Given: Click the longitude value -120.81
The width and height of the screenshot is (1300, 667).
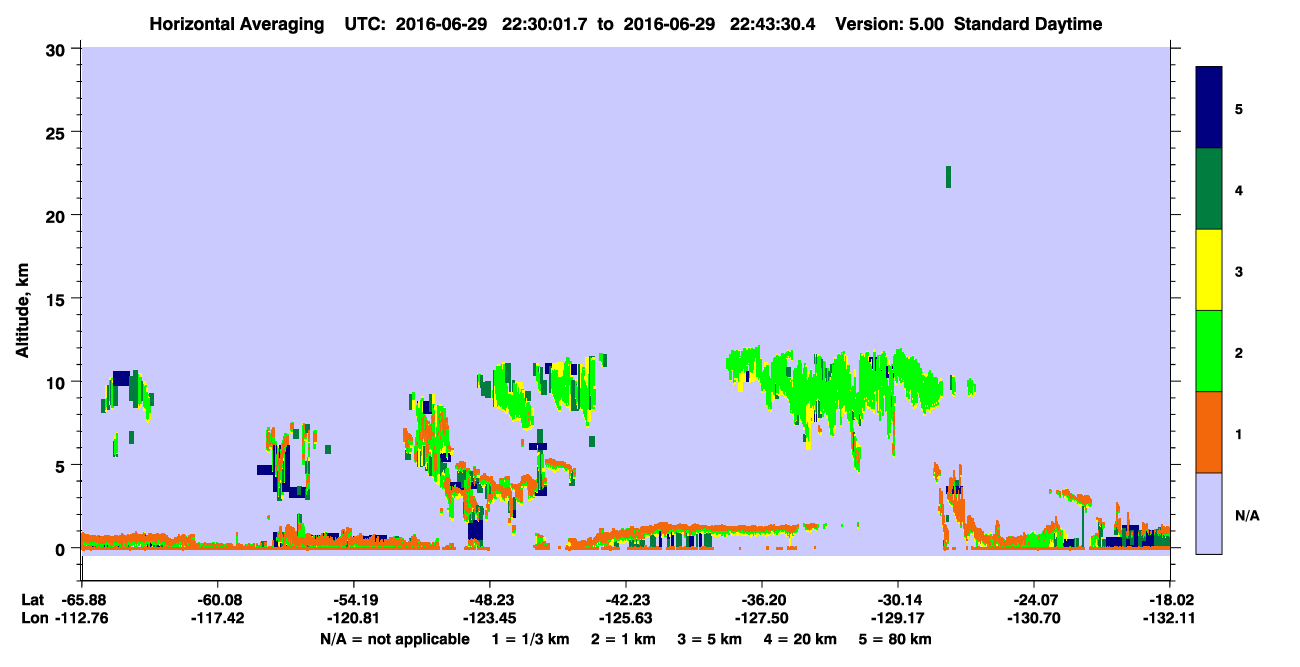Looking at the screenshot, I should click(x=353, y=619).
